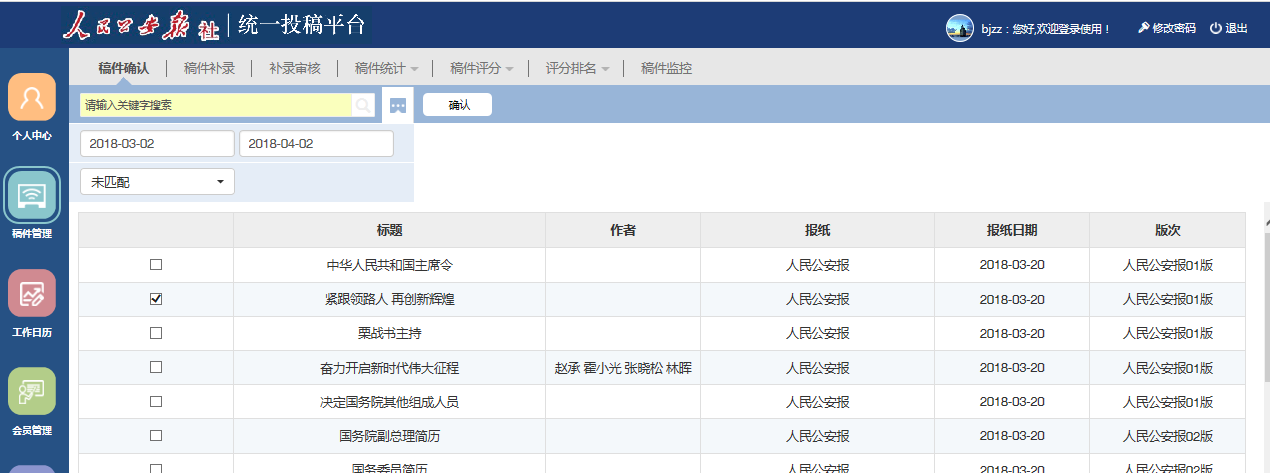Click the end date field 2018-04-02

coord(316,144)
